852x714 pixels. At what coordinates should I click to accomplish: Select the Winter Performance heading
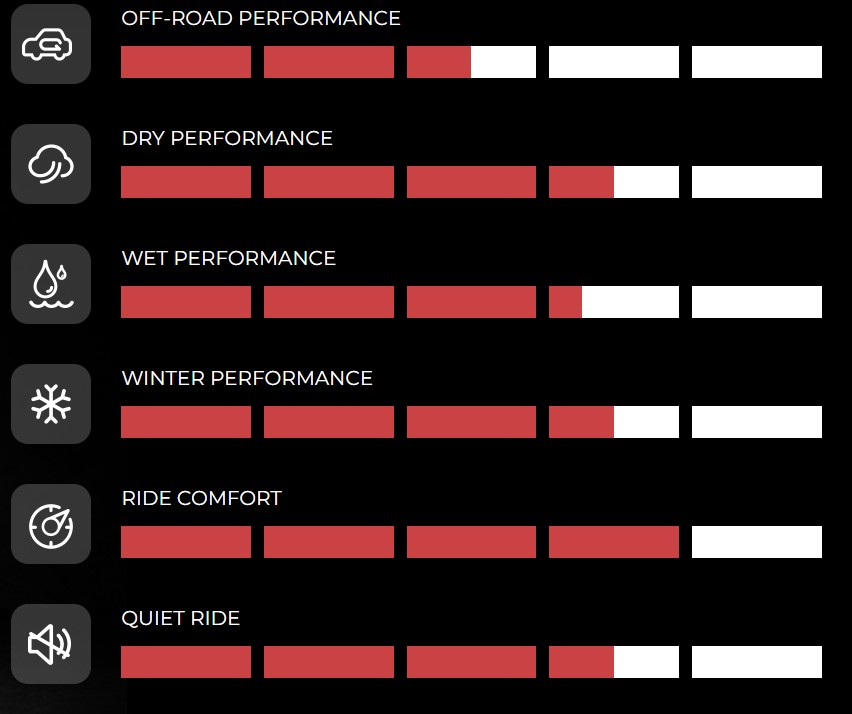pos(247,378)
